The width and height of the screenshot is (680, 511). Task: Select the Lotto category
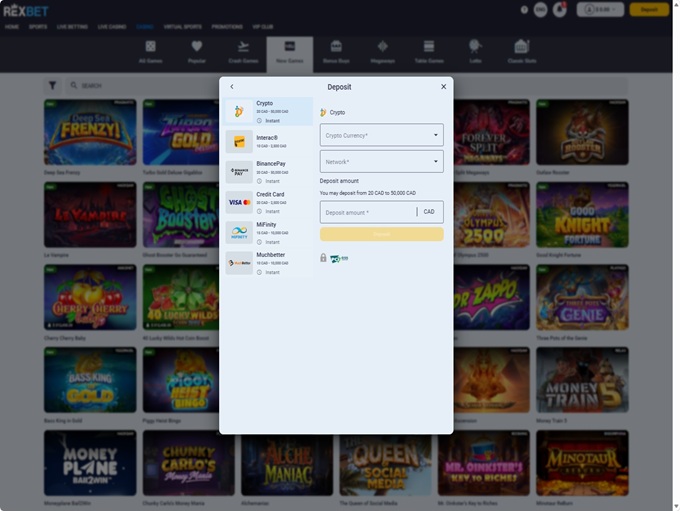(475, 52)
